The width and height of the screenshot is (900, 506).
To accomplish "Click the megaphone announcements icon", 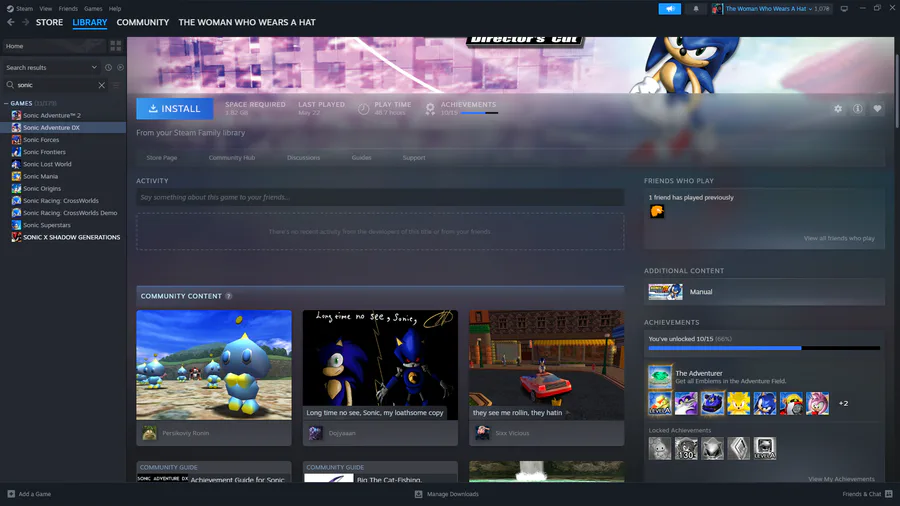I will [x=669, y=9].
